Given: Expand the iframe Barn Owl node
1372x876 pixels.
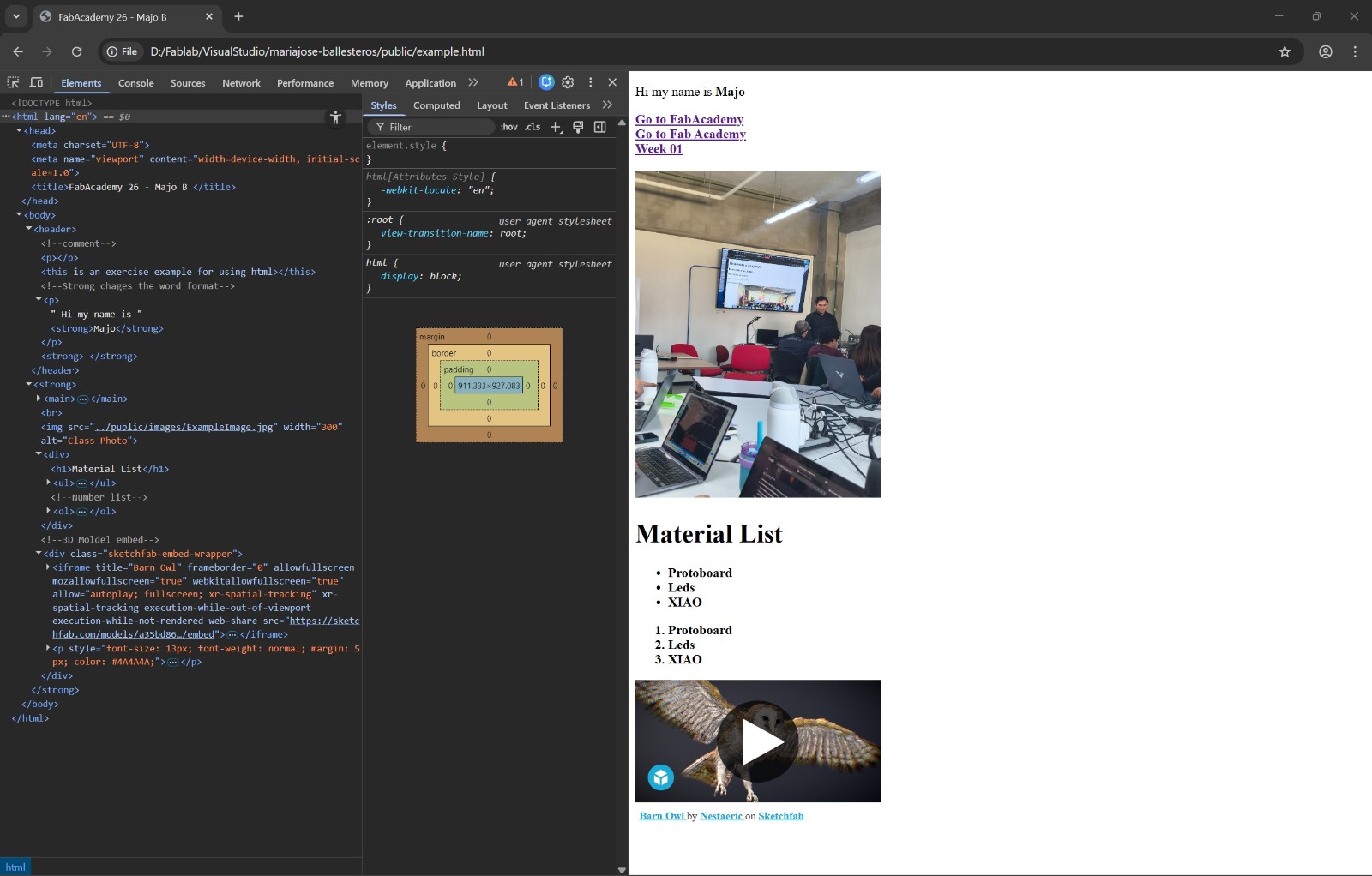Looking at the screenshot, I should pos(48,567).
